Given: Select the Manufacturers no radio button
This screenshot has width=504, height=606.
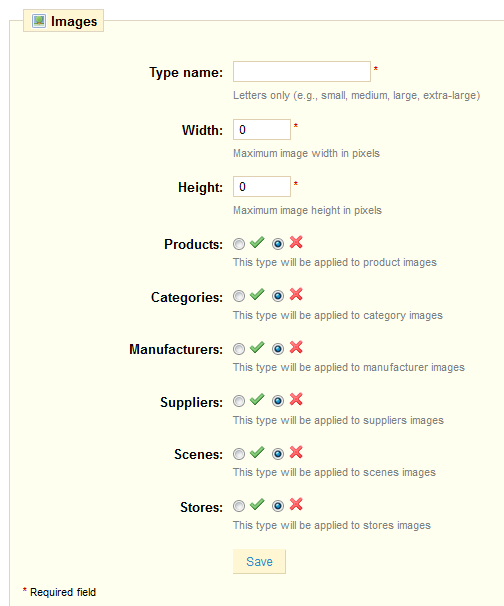Looking at the screenshot, I should pyautogui.click(x=278, y=349).
